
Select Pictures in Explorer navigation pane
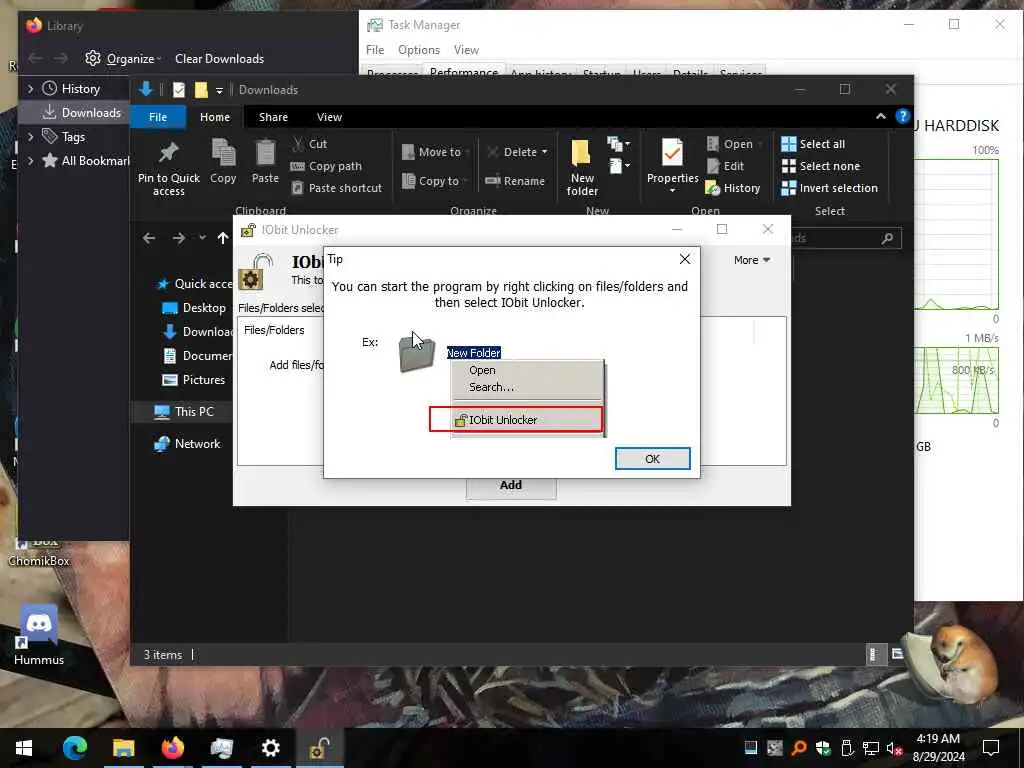tap(194, 379)
